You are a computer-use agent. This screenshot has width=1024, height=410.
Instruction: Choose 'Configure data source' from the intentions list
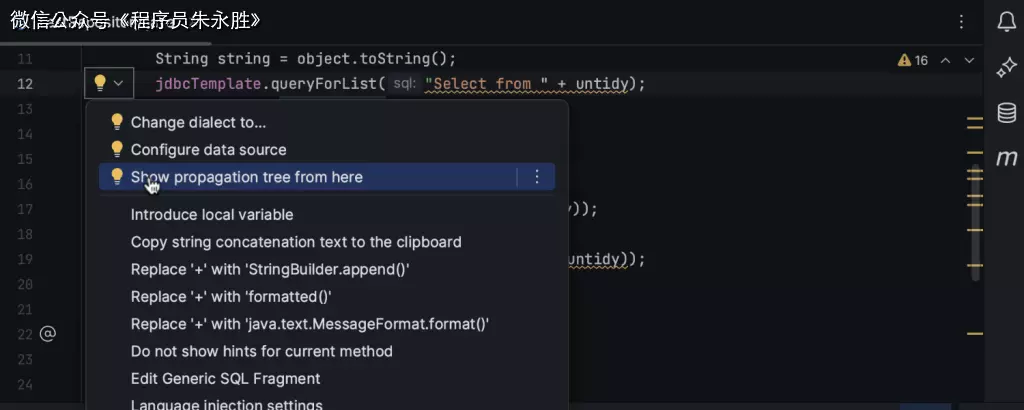[208, 150]
